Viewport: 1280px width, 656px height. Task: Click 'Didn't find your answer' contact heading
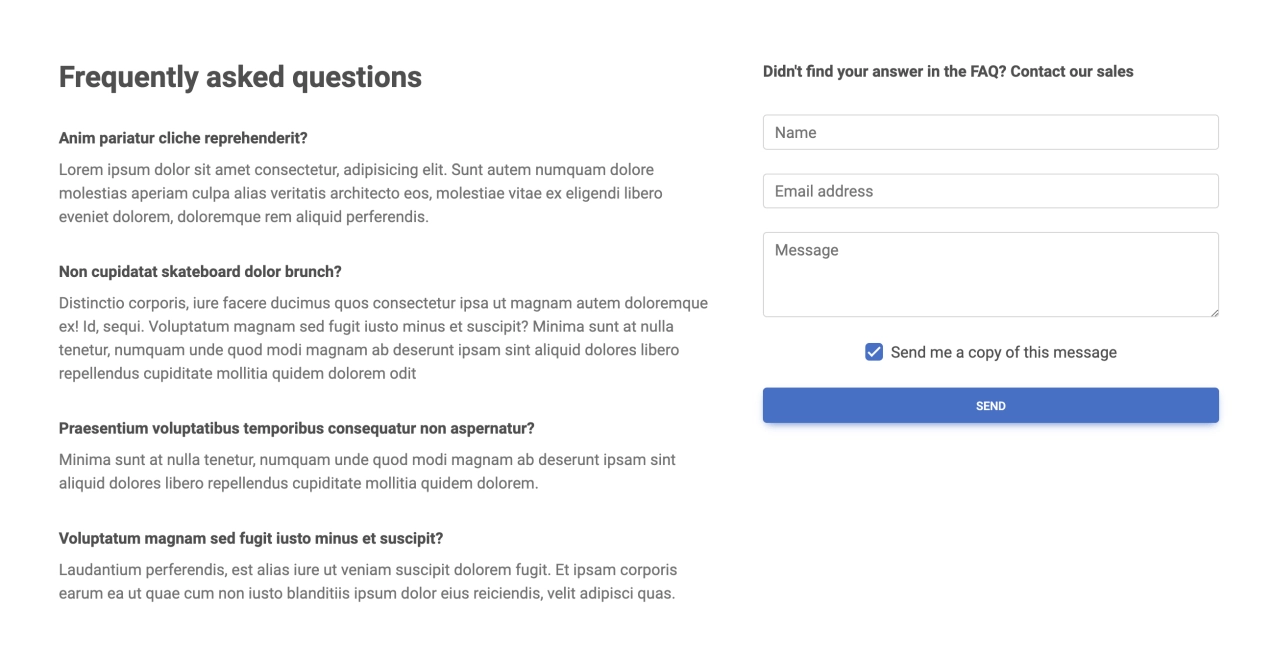click(x=948, y=71)
